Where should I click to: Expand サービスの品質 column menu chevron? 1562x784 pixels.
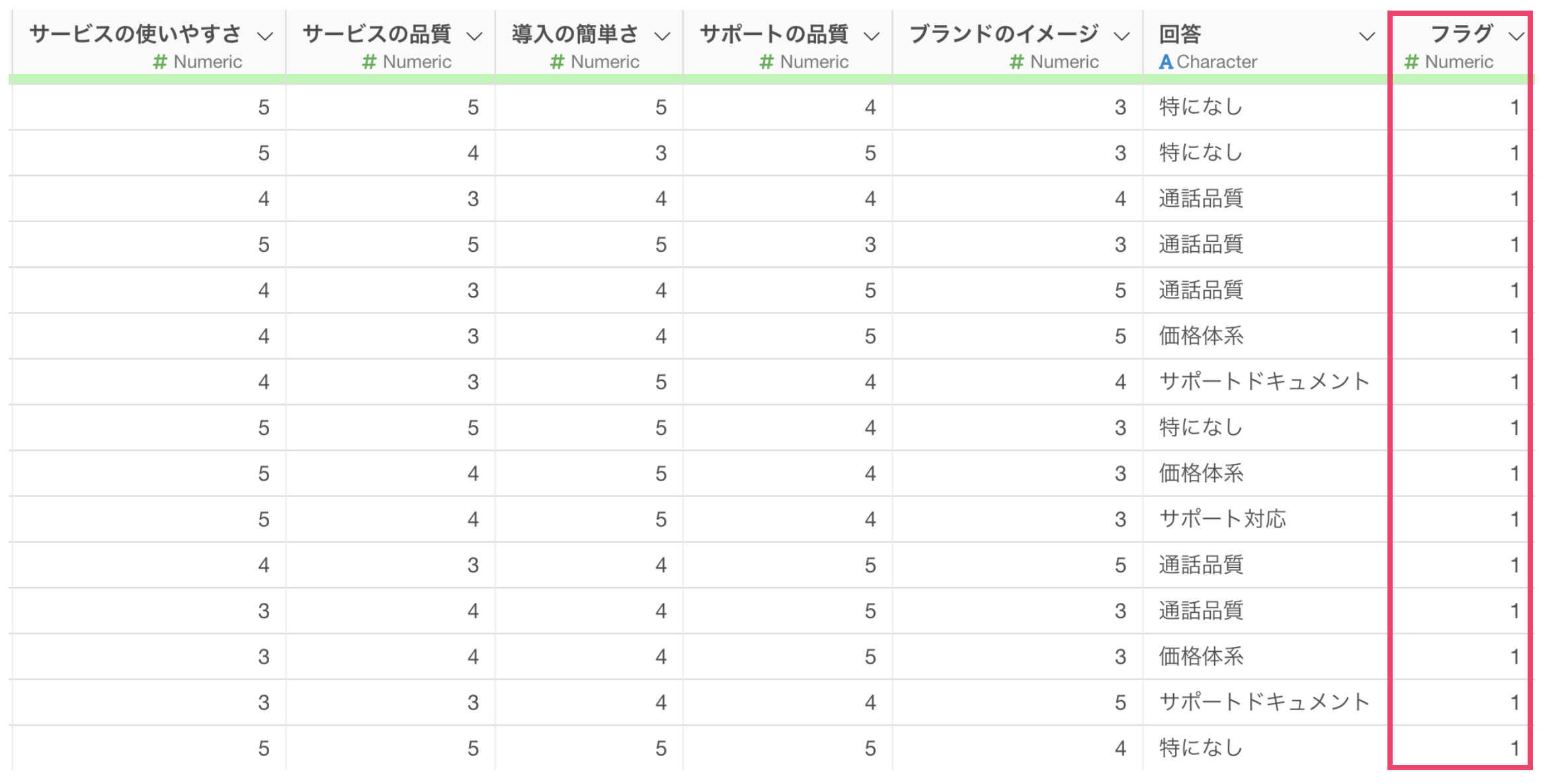[474, 36]
